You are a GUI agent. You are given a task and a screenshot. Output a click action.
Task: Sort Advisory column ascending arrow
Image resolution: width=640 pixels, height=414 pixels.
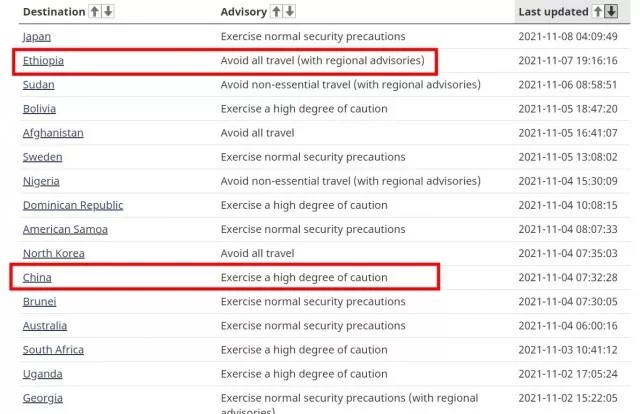pyautogui.click(x=276, y=11)
